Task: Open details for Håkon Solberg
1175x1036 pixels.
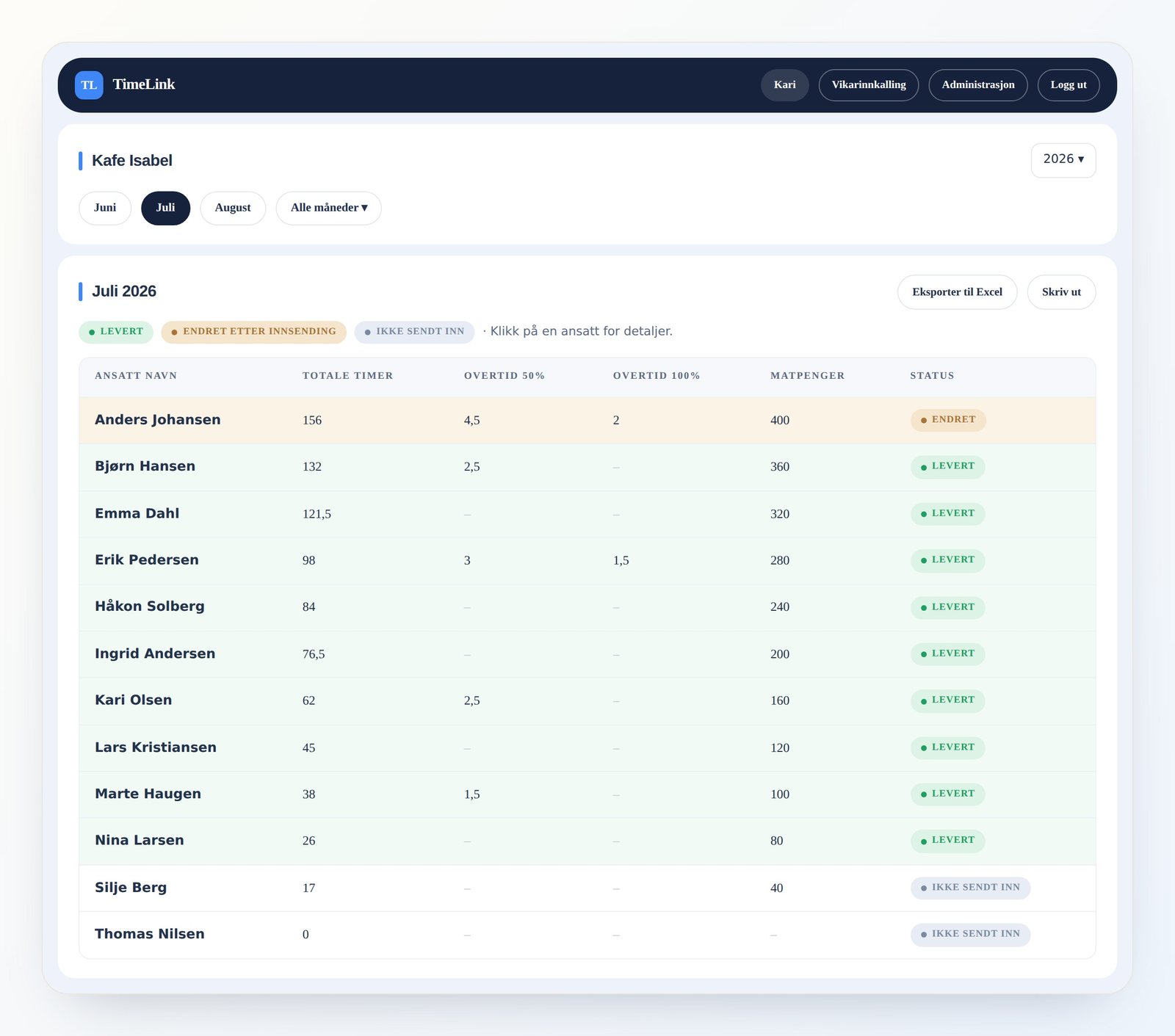Action: pos(587,607)
